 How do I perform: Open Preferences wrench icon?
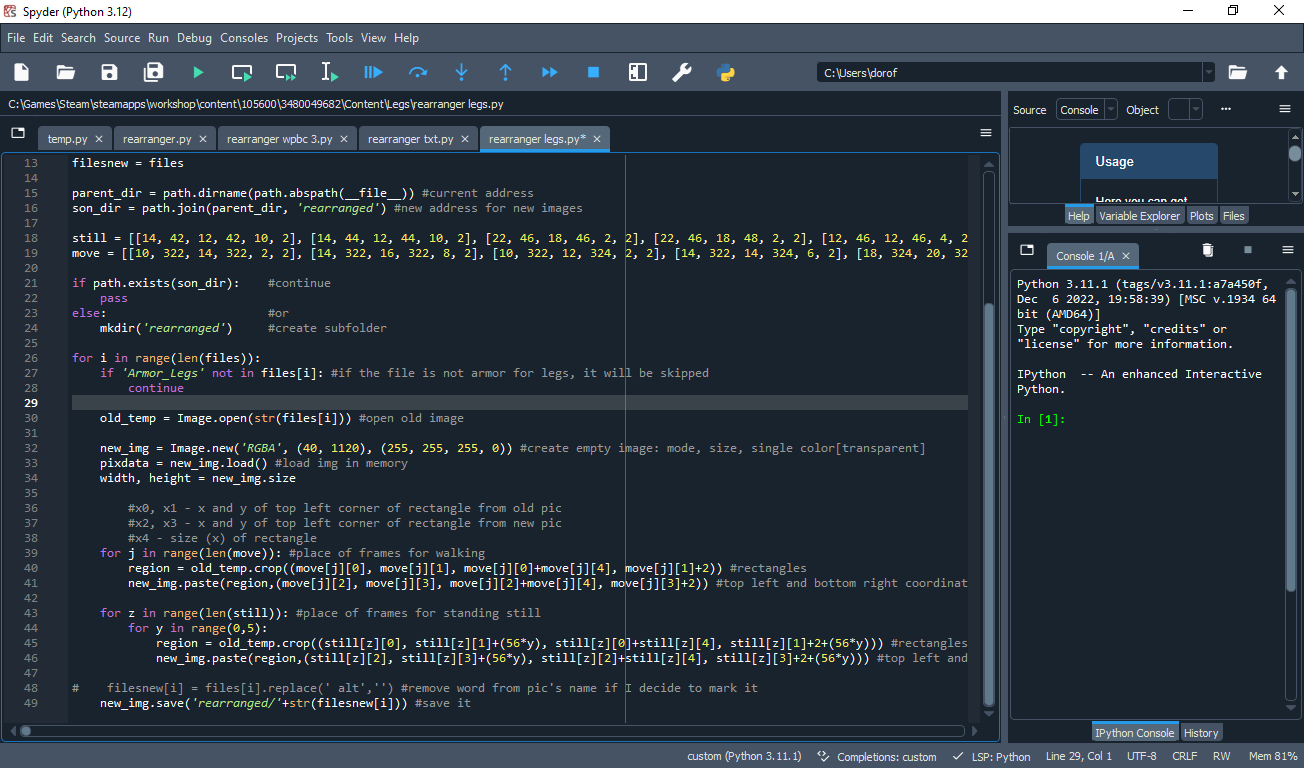[x=682, y=72]
